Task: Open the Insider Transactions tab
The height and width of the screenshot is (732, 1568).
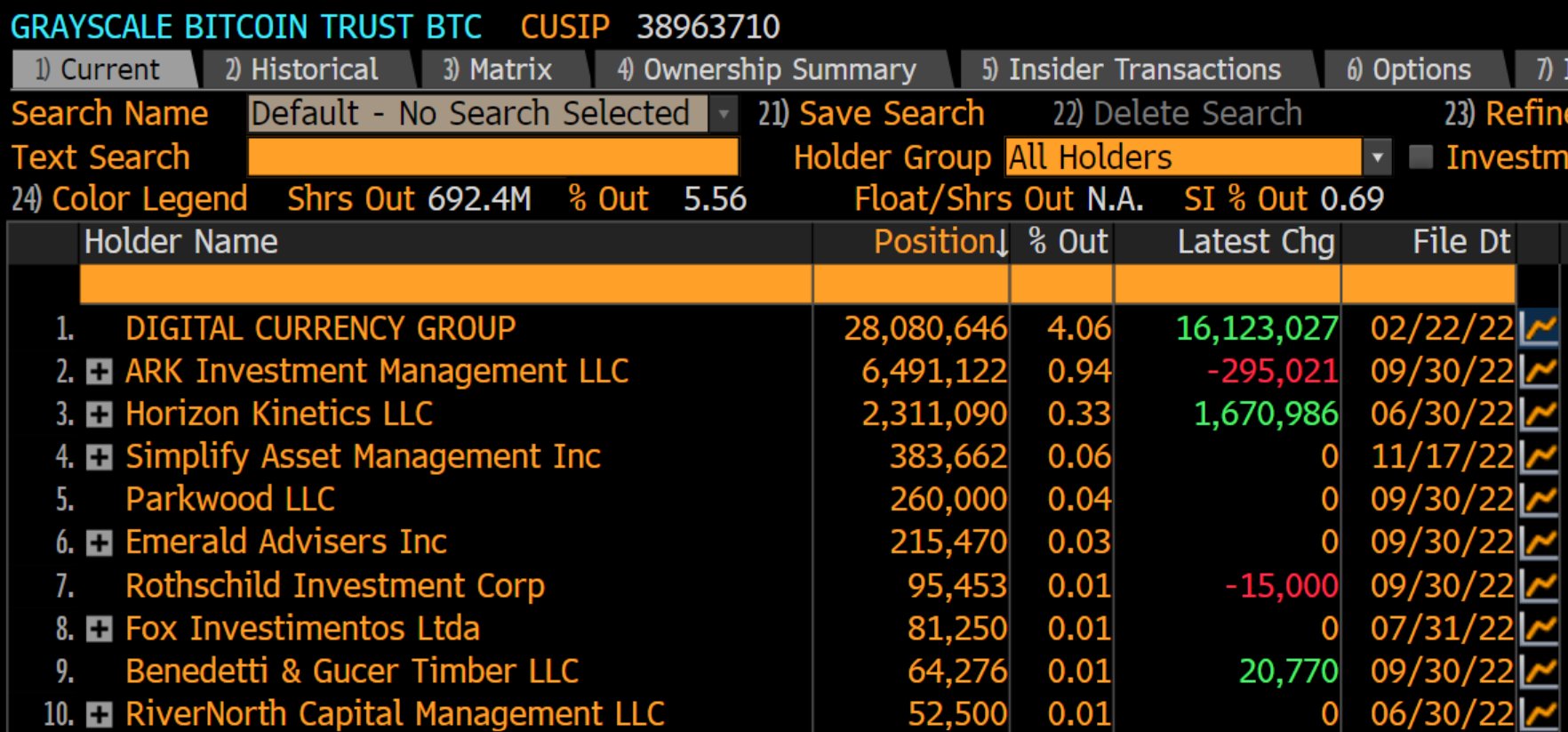Action: (1131, 68)
